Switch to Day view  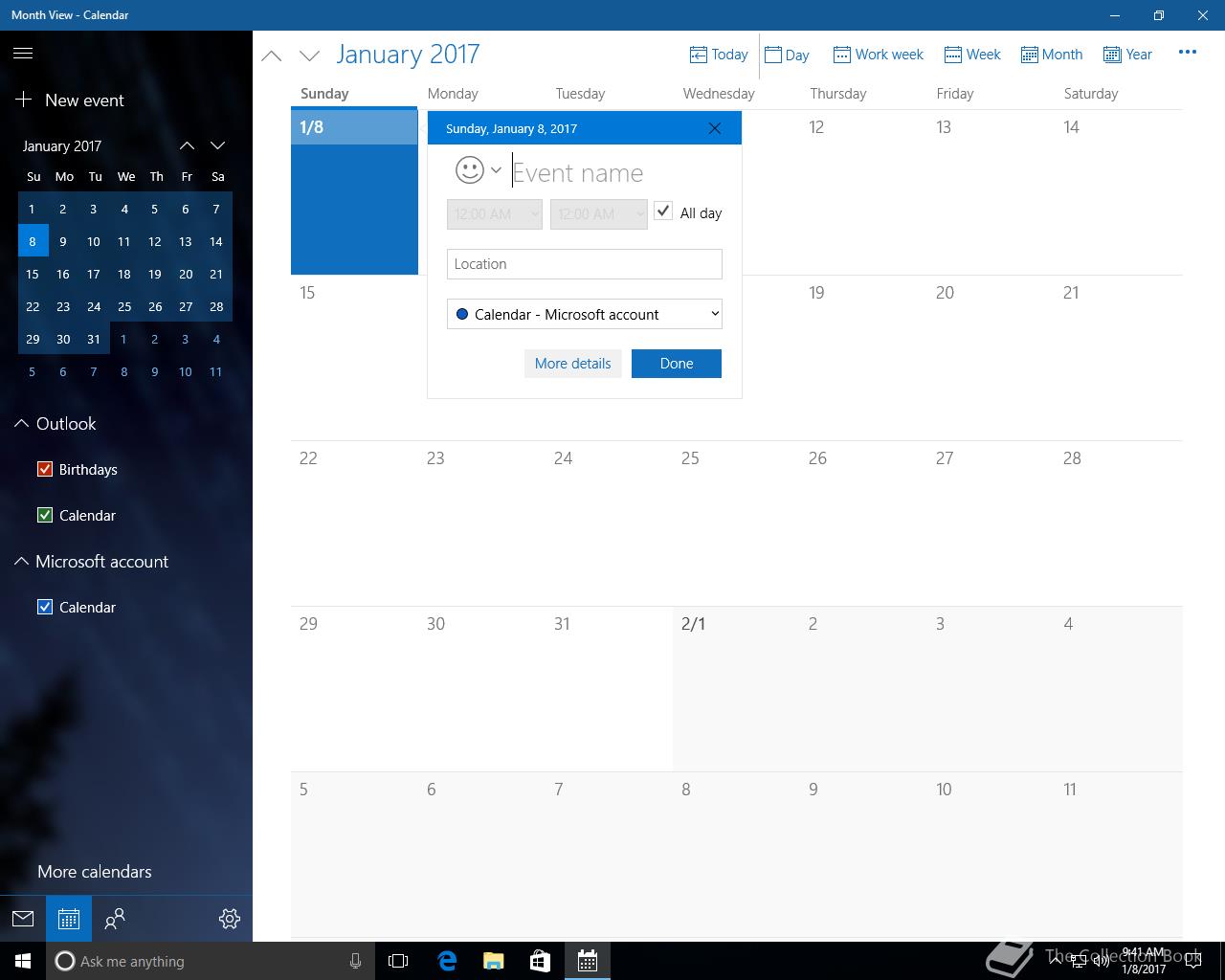[787, 55]
